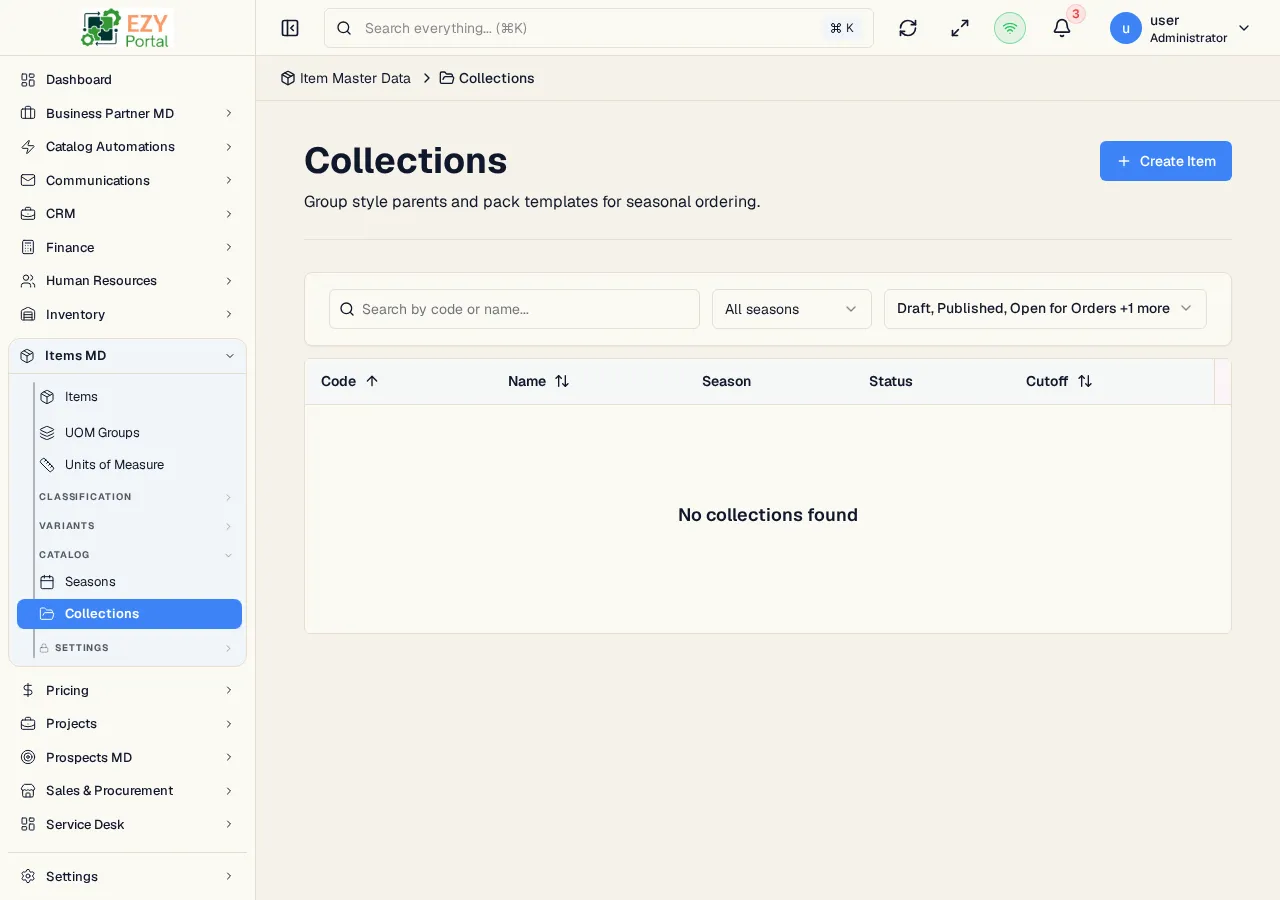Select the Collections submenu entry
The height and width of the screenshot is (900, 1280).
129,614
